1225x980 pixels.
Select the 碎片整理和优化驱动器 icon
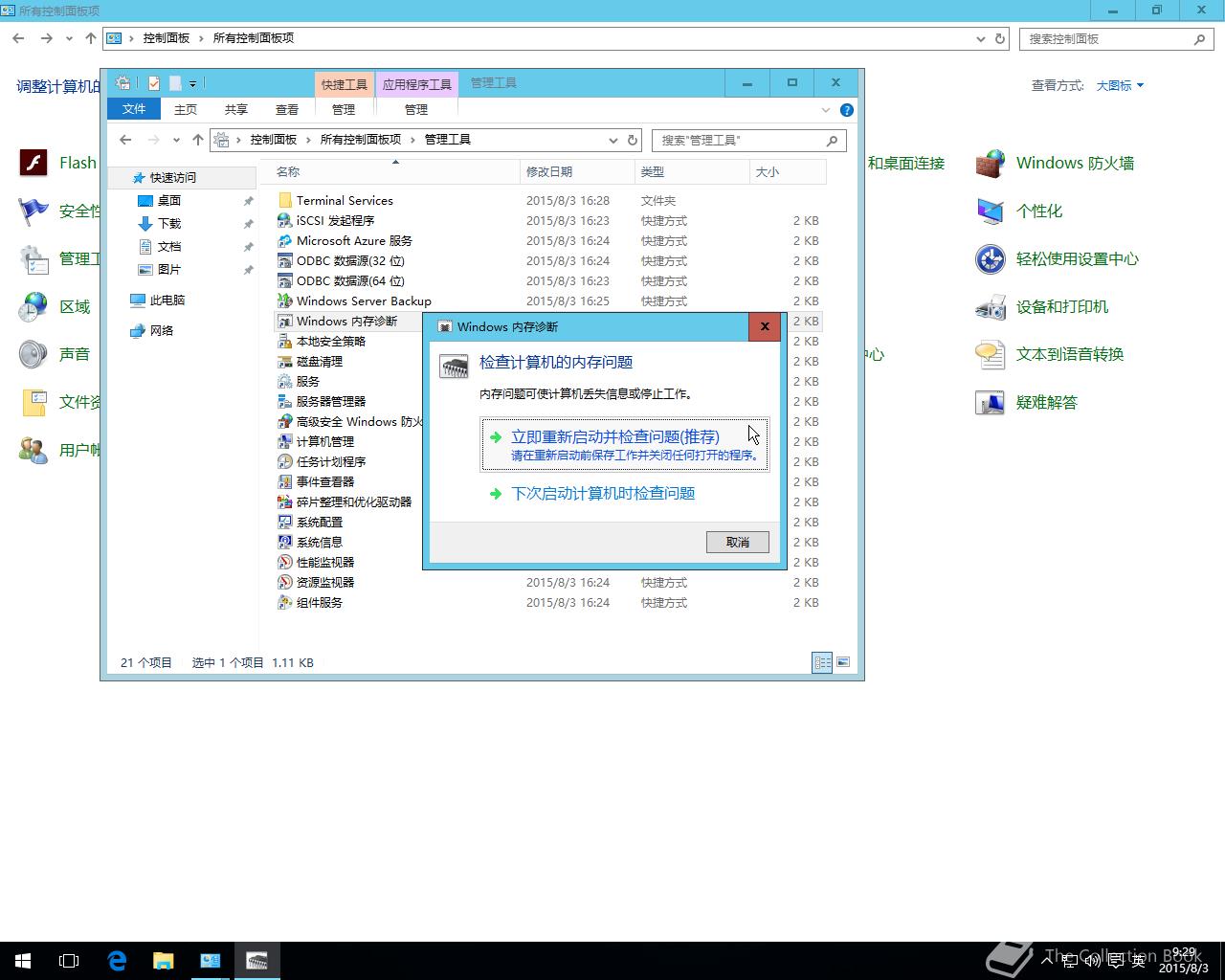pos(284,501)
